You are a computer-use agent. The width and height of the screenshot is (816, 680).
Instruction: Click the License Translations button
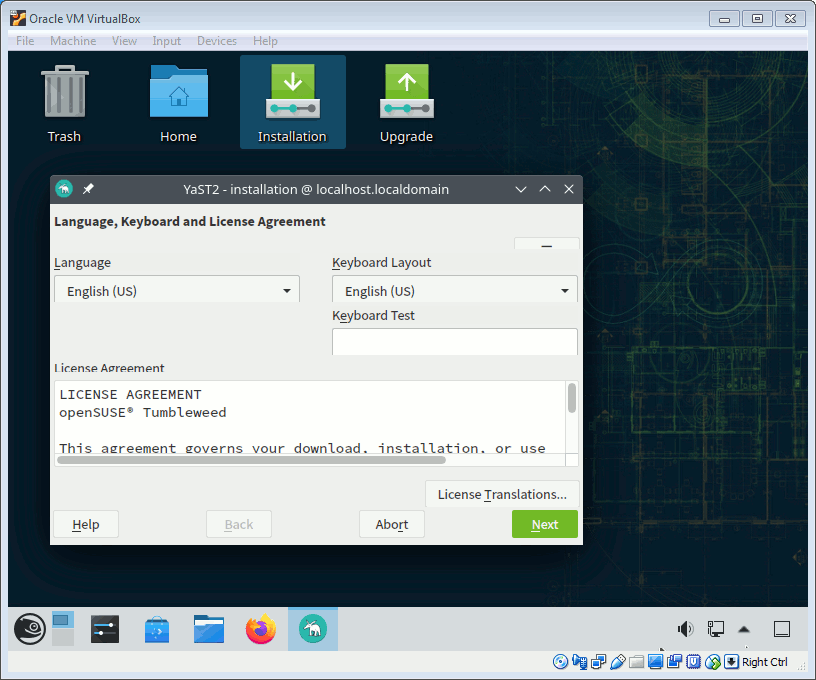click(x=502, y=494)
